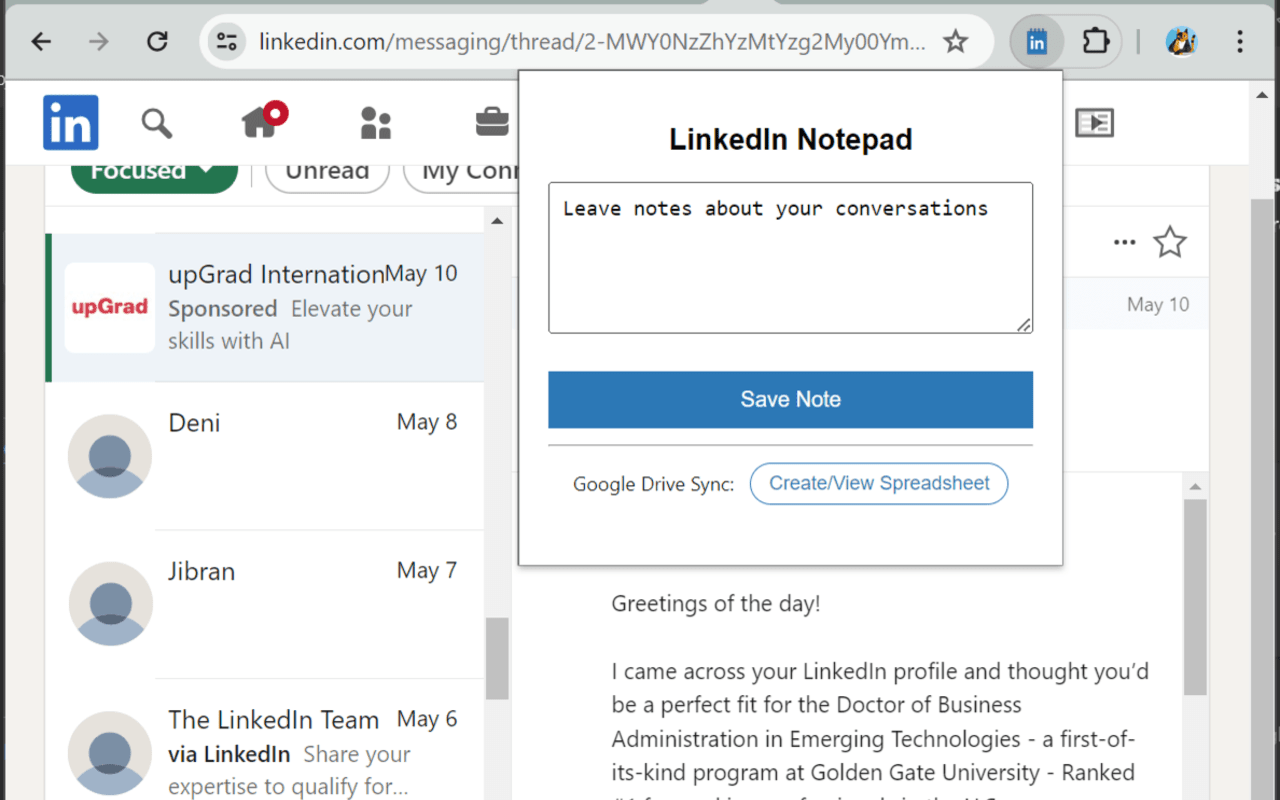
Task: Click the Save Note button
Action: point(790,400)
